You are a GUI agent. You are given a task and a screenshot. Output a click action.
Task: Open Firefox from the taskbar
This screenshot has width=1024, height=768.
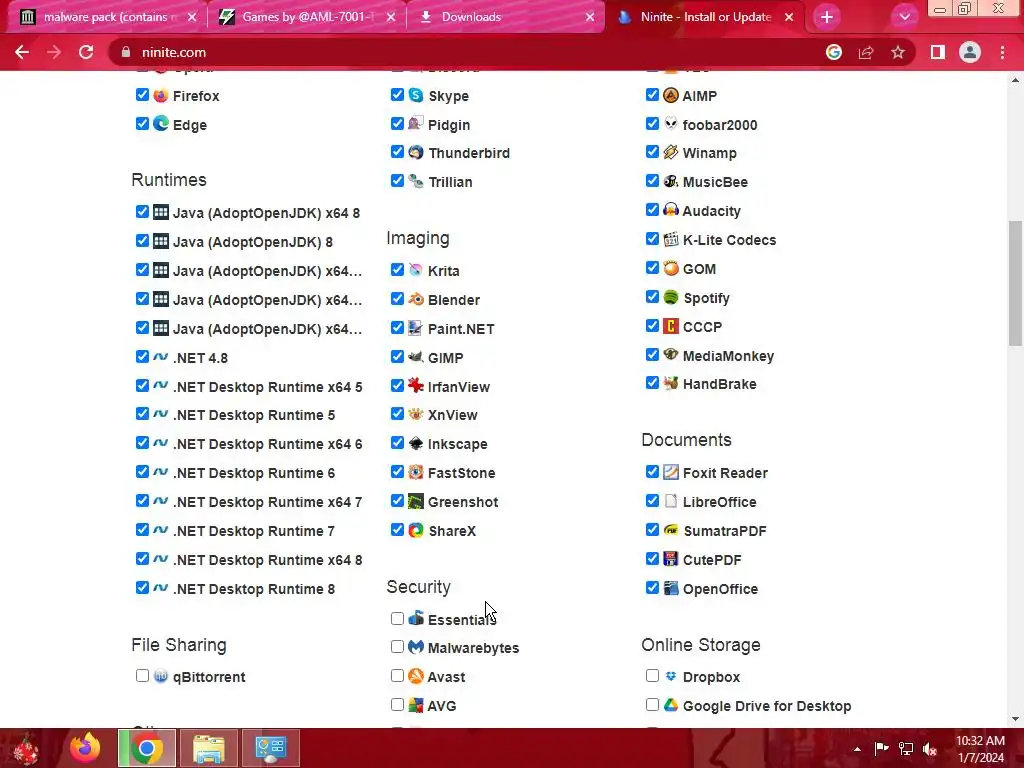click(84, 748)
